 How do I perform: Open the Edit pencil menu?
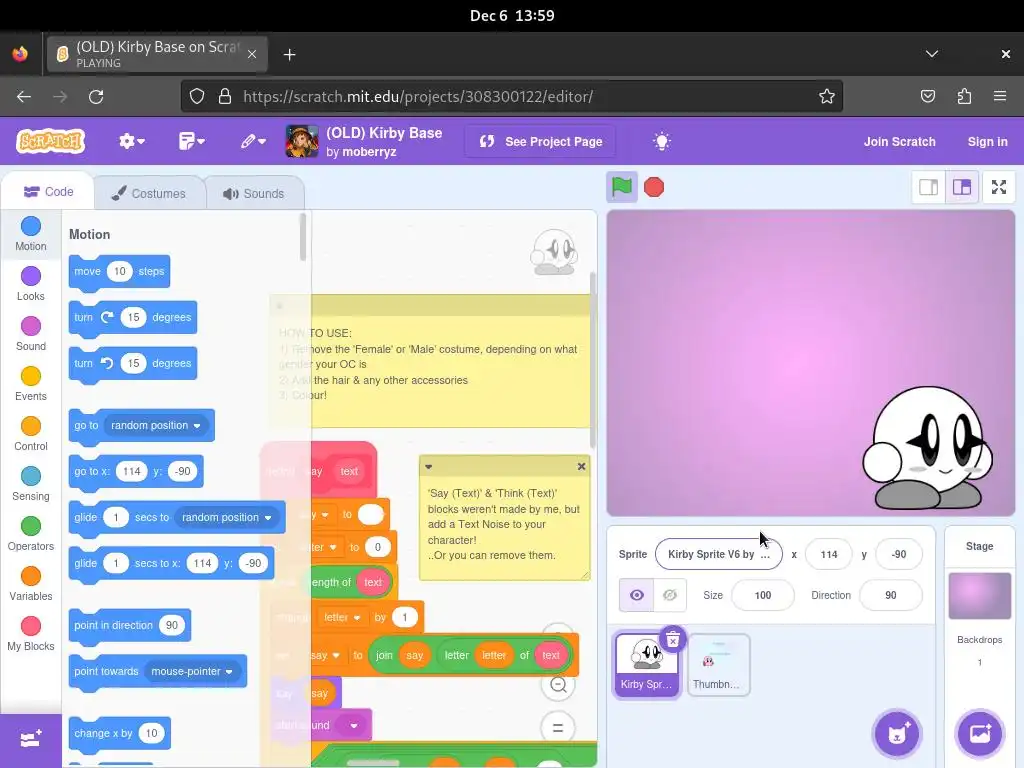[253, 141]
